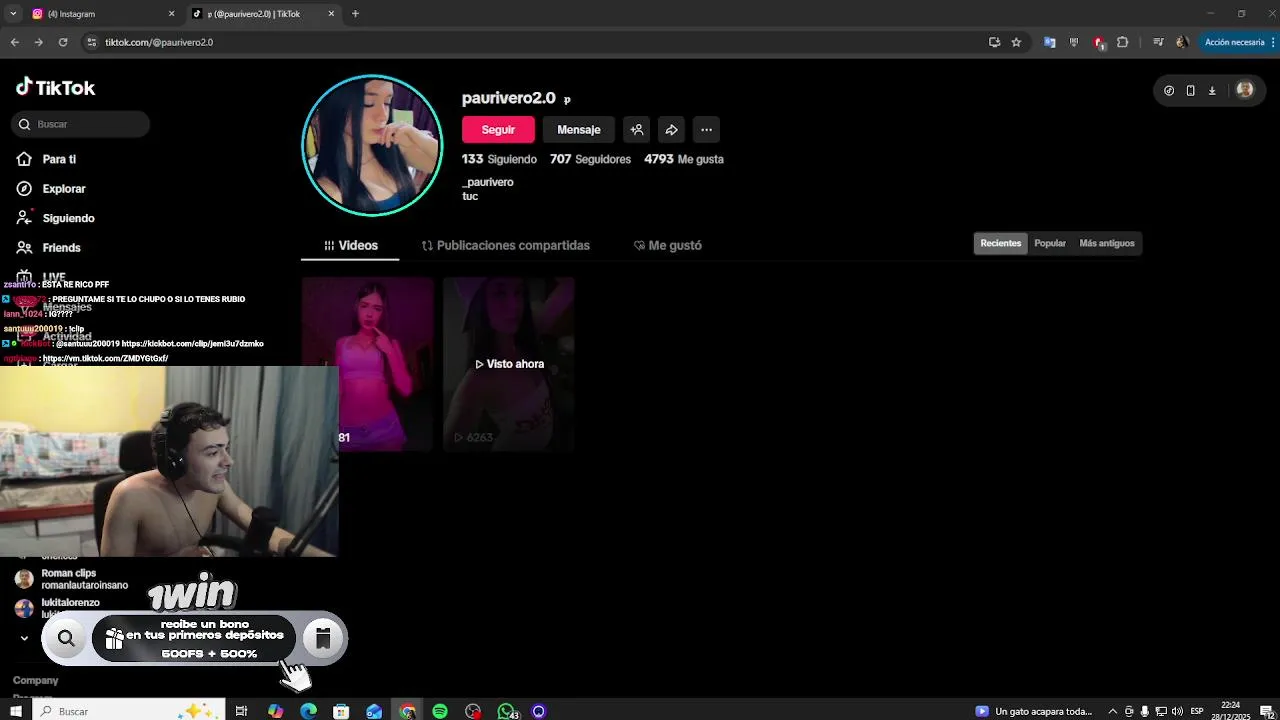Open a new browser tab
The width and height of the screenshot is (1280, 720).
point(355,14)
